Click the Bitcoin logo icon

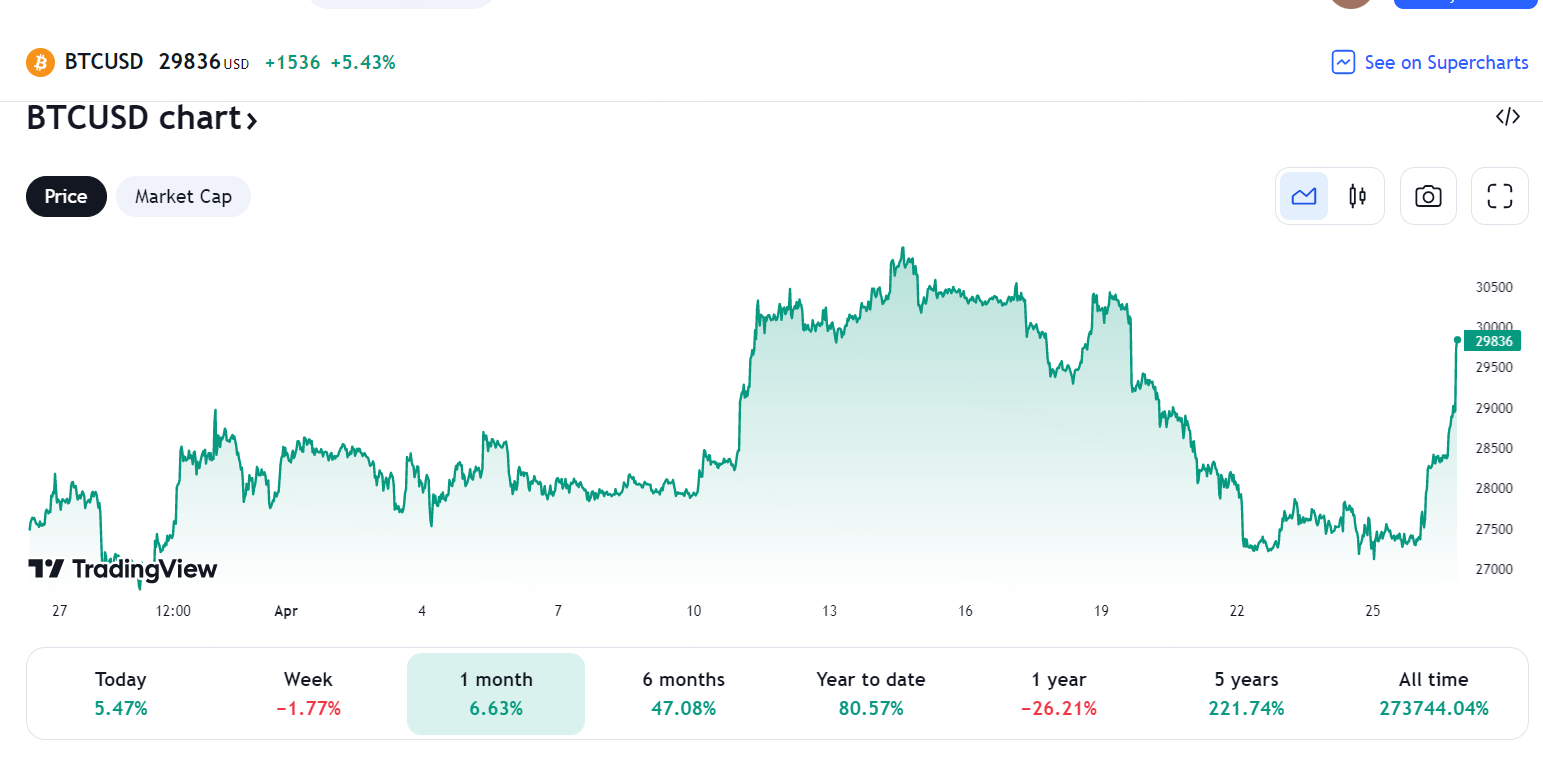pos(40,62)
